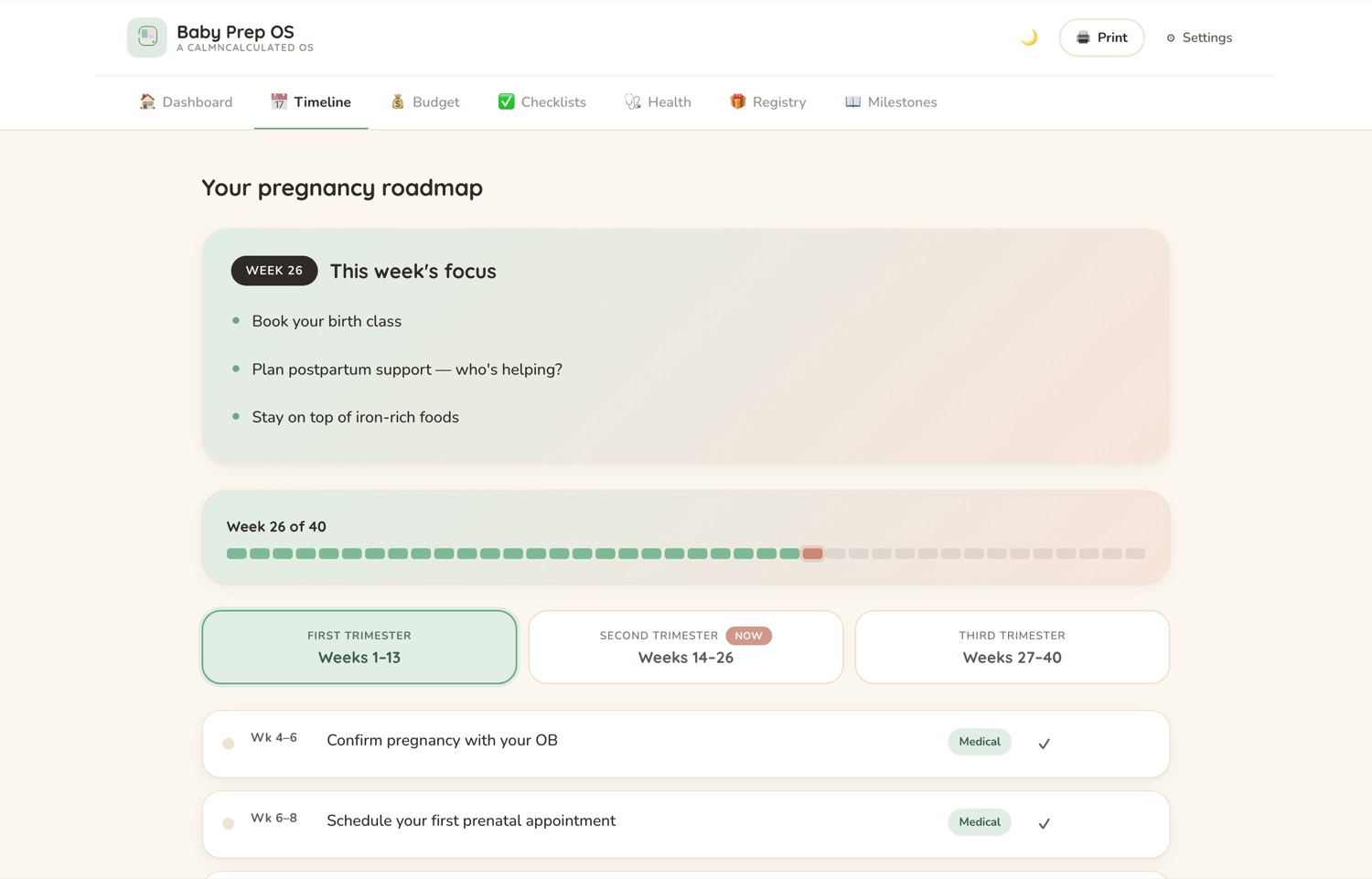Click the current week 26 progress segment
1372x879 pixels.
pos(812,553)
